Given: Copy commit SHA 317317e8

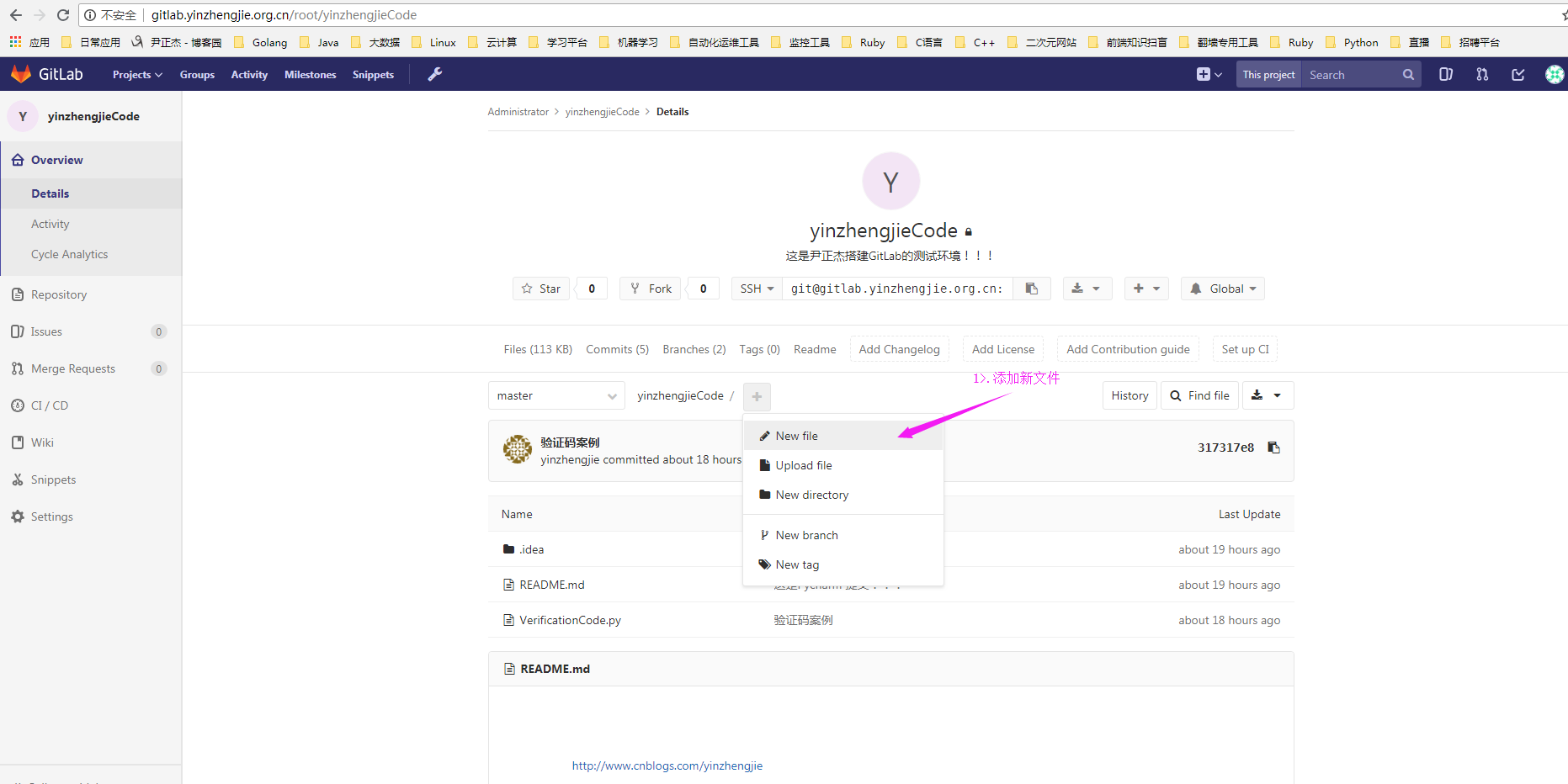Looking at the screenshot, I should (x=1273, y=448).
